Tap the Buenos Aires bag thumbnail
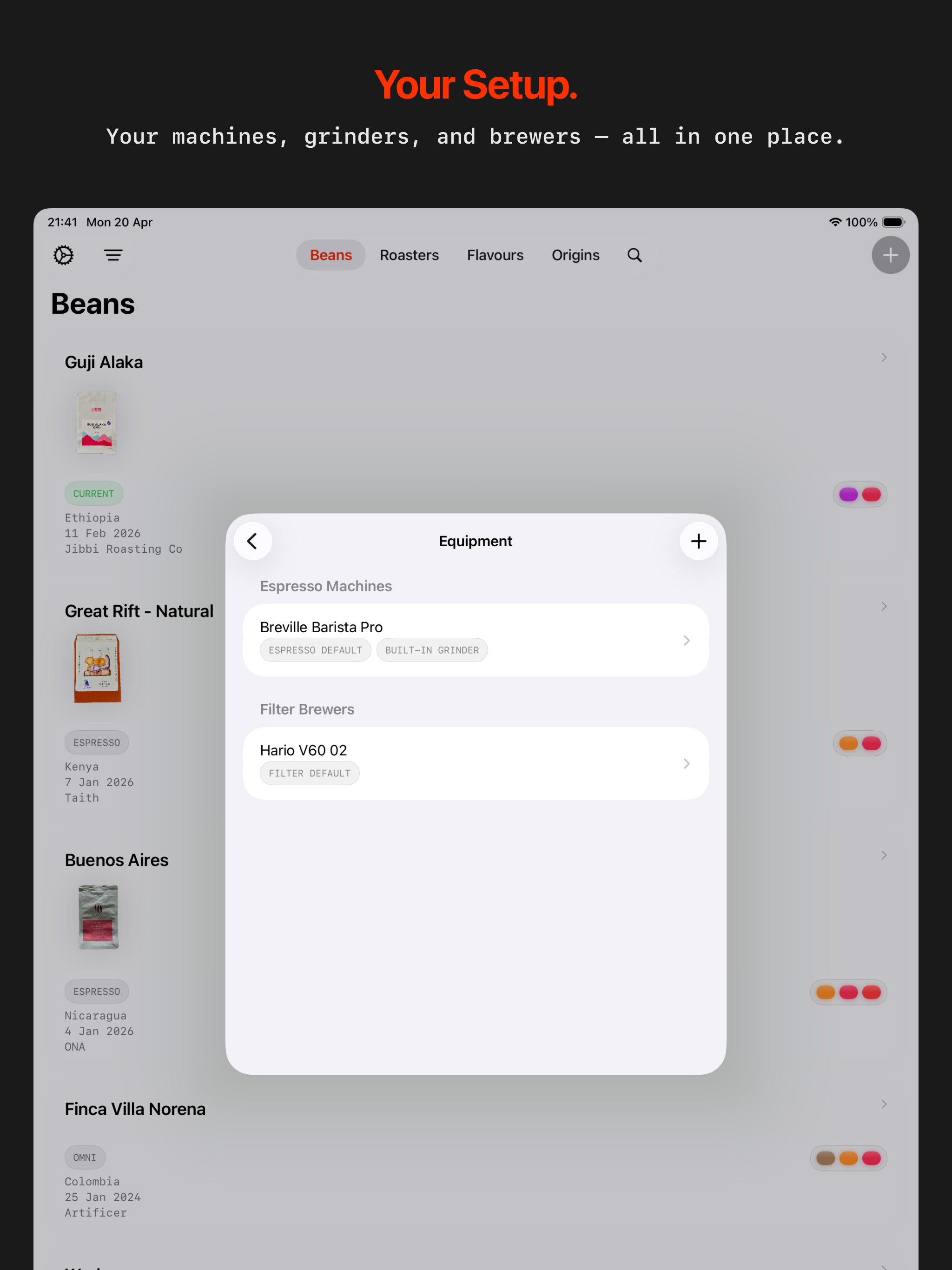Screen dimensions: 952x1270 [x=98, y=916]
